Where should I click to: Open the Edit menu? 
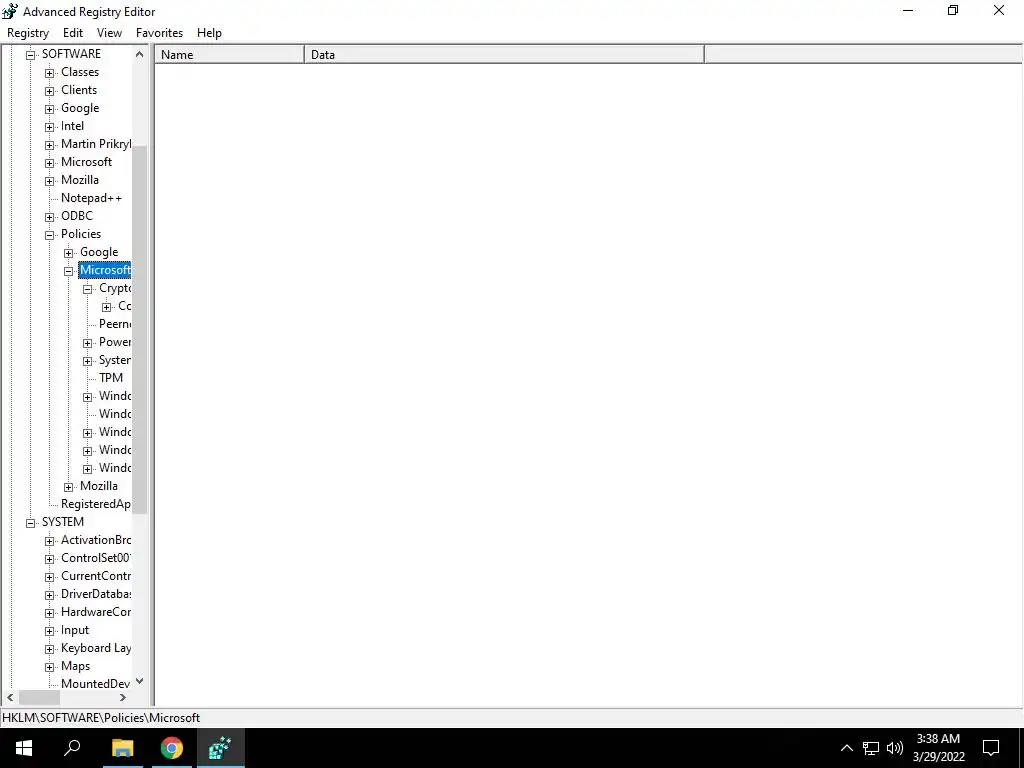[72, 33]
